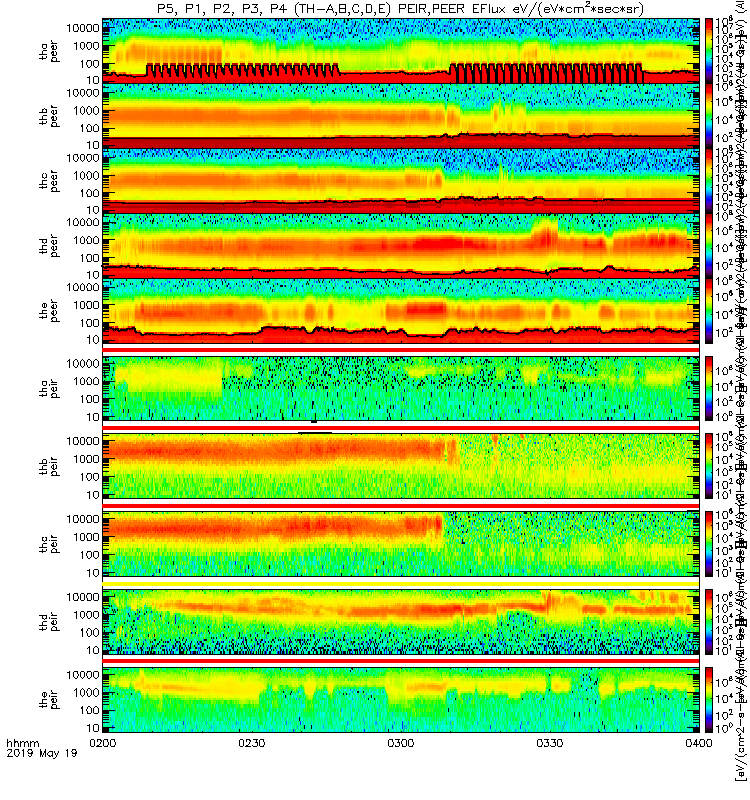The image size is (750, 800).
Task: Click the color bar beside thc peer panel
Action: pos(709,181)
